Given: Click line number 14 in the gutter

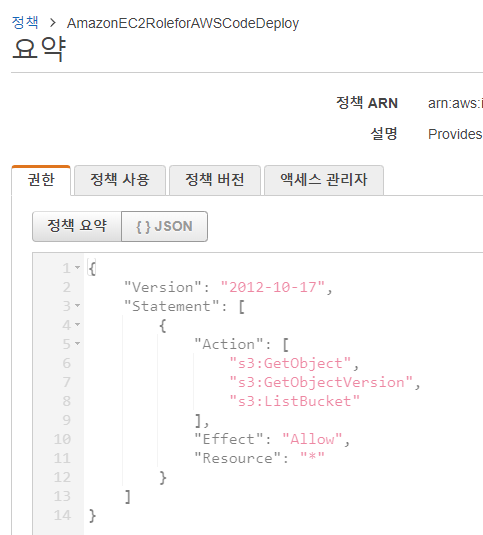Looking at the screenshot, I should pyautogui.click(x=62, y=515).
